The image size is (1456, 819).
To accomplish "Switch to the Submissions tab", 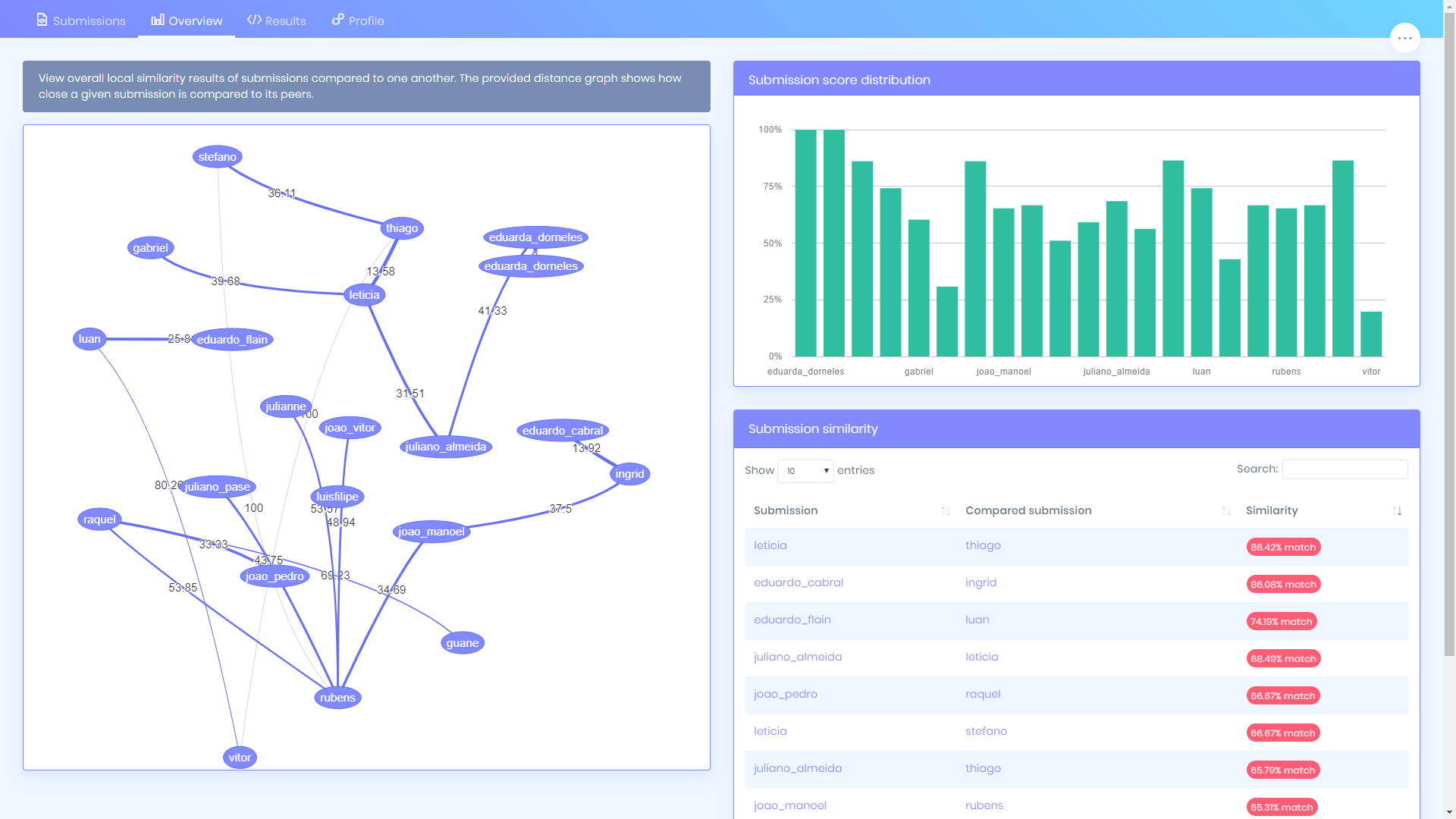I will pyautogui.click(x=81, y=21).
